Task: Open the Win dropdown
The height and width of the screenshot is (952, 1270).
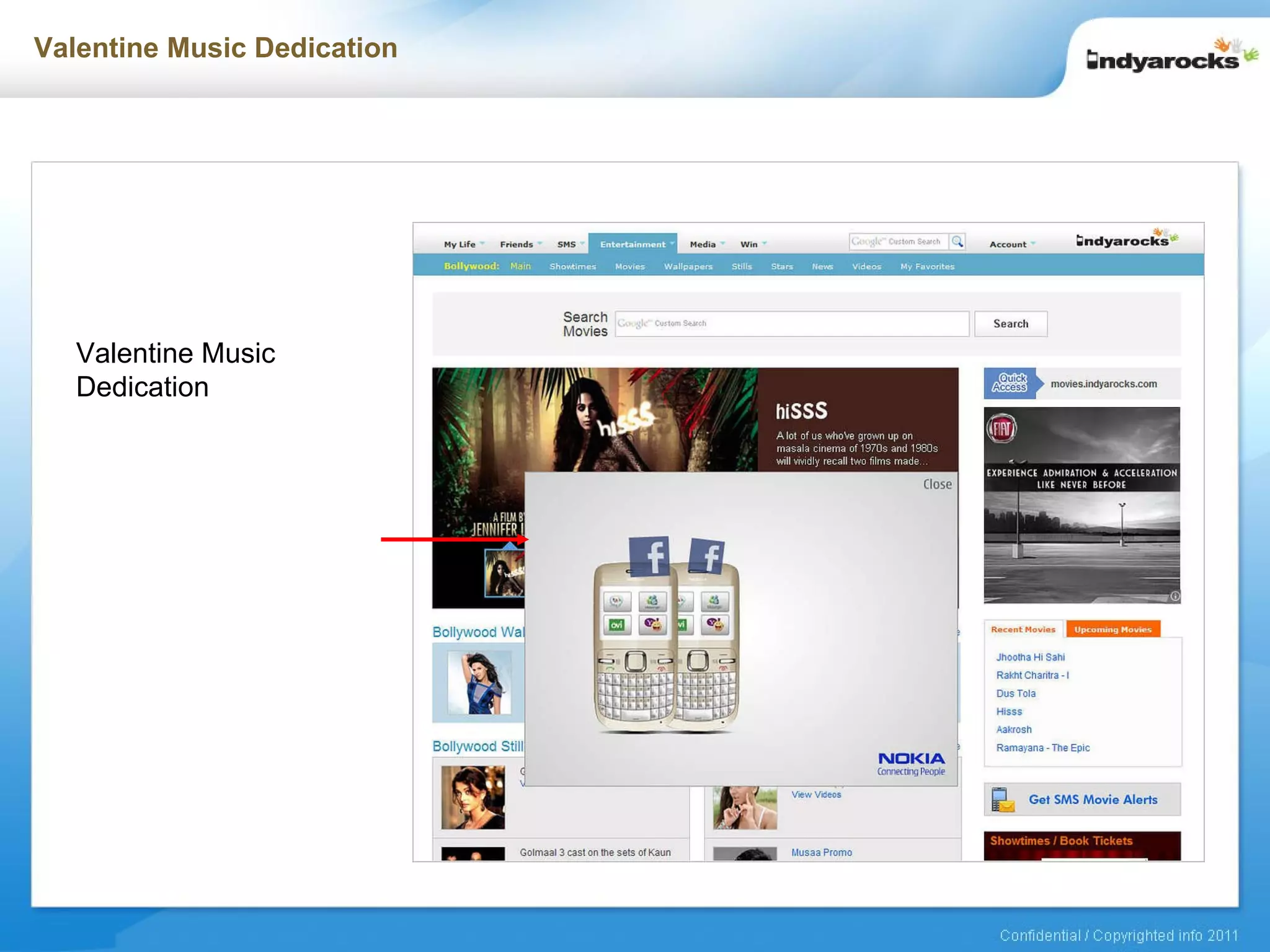Action: 753,244
